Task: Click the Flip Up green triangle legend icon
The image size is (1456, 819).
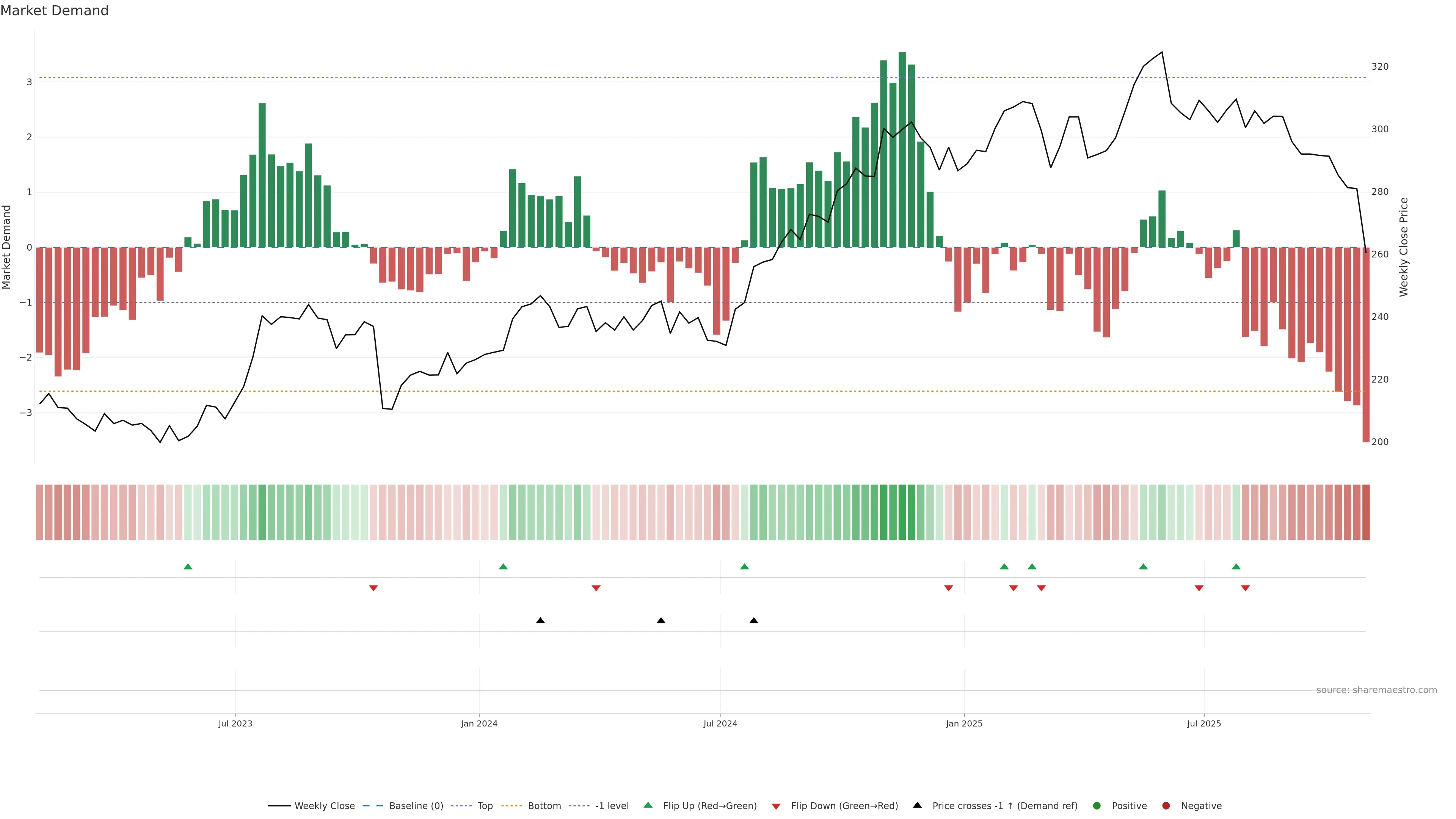Action: [x=648, y=805]
